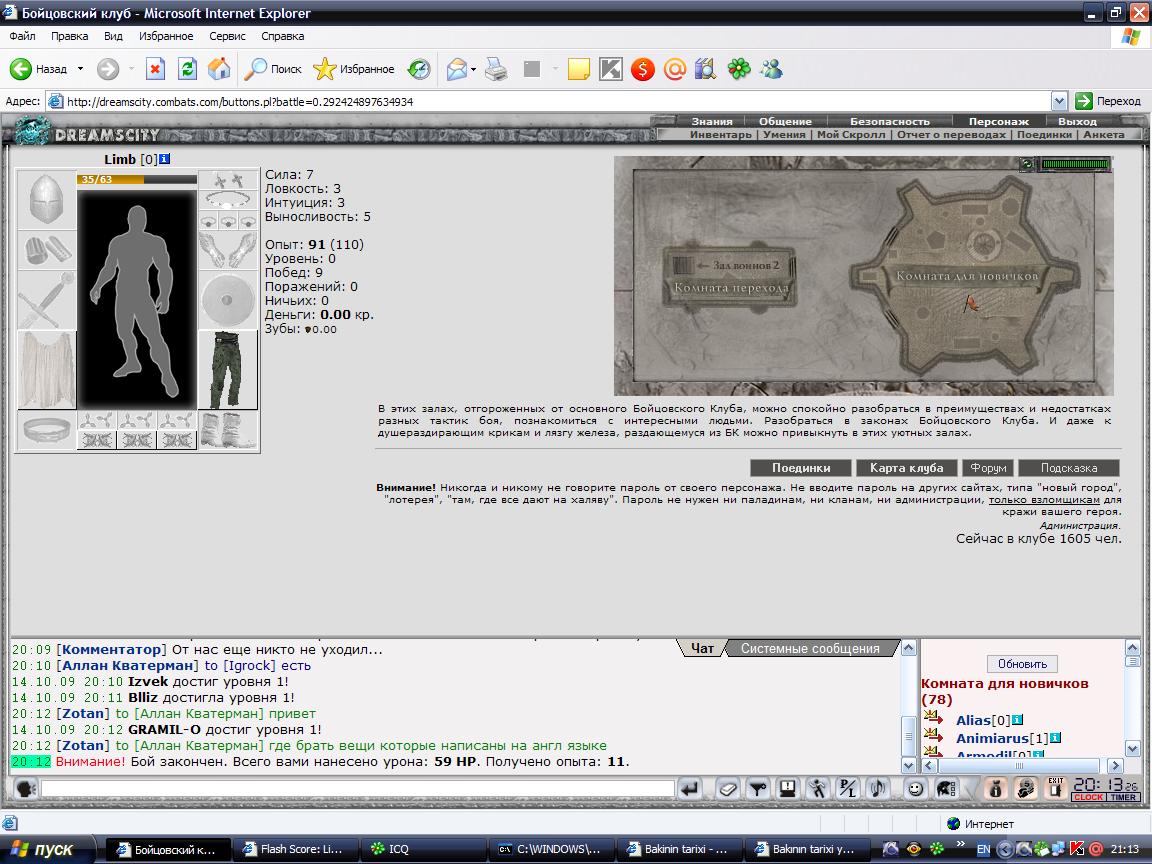Click the white shirt armor slot
Viewport: 1152px width, 864px height.
click(46, 369)
